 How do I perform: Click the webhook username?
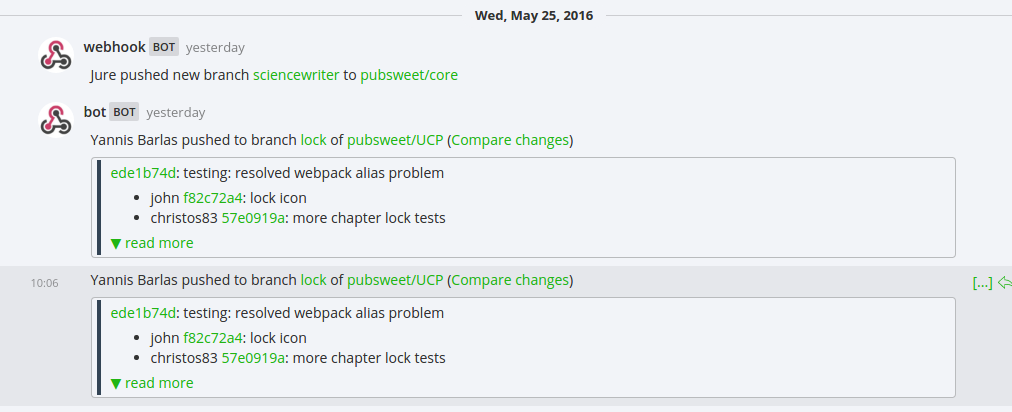(114, 47)
